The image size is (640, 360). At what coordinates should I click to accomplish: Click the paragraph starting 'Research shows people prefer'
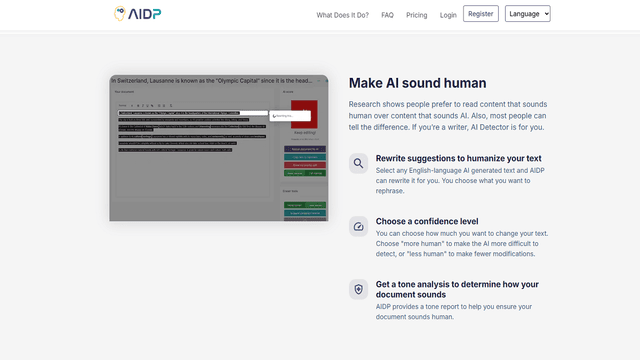(x=448, y=116)
